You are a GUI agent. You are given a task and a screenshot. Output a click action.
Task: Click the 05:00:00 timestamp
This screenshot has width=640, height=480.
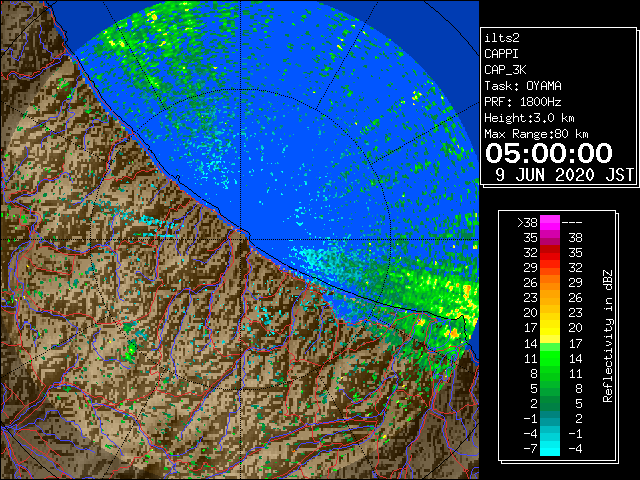(549, 153)
